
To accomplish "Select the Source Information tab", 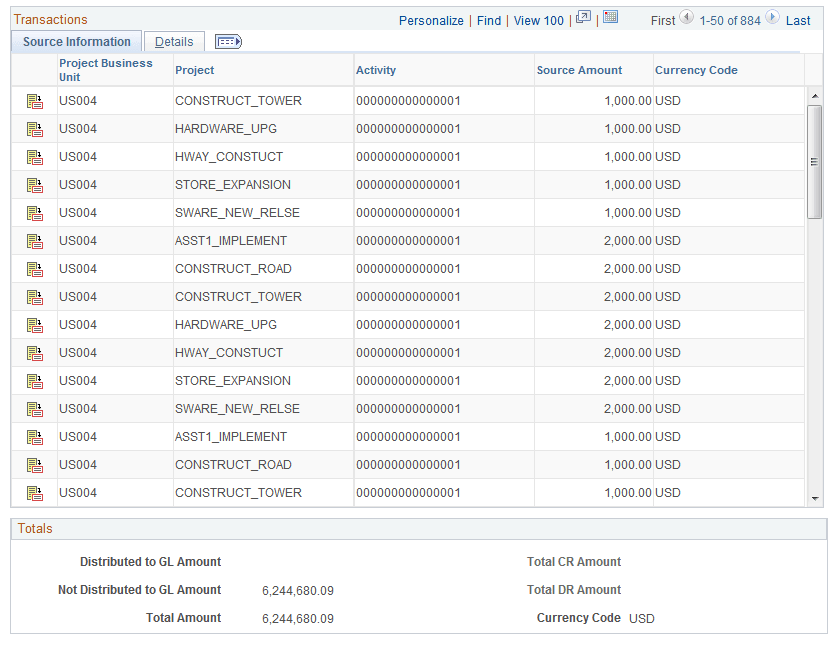I will [x=76, y=41].
